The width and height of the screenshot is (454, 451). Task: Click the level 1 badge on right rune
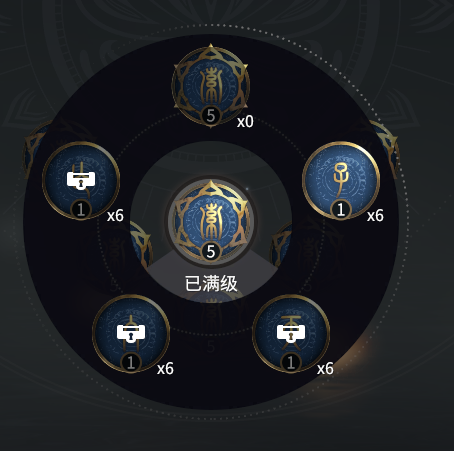(341, 210)
